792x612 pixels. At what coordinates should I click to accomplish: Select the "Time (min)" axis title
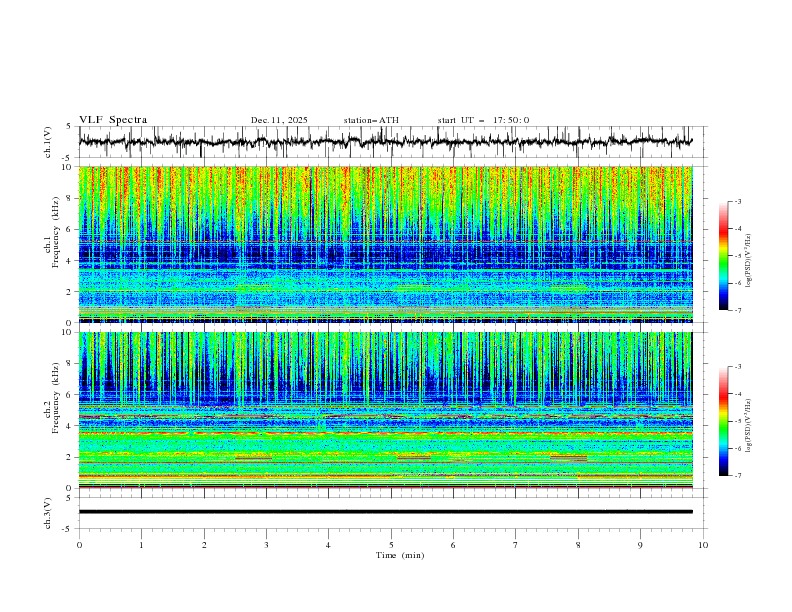(400, 555)
